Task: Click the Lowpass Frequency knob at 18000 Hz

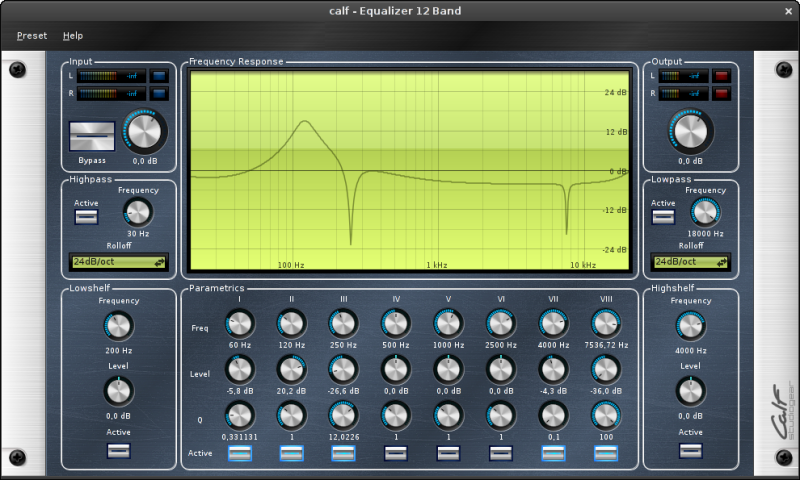Action: [x=706, y=212]
